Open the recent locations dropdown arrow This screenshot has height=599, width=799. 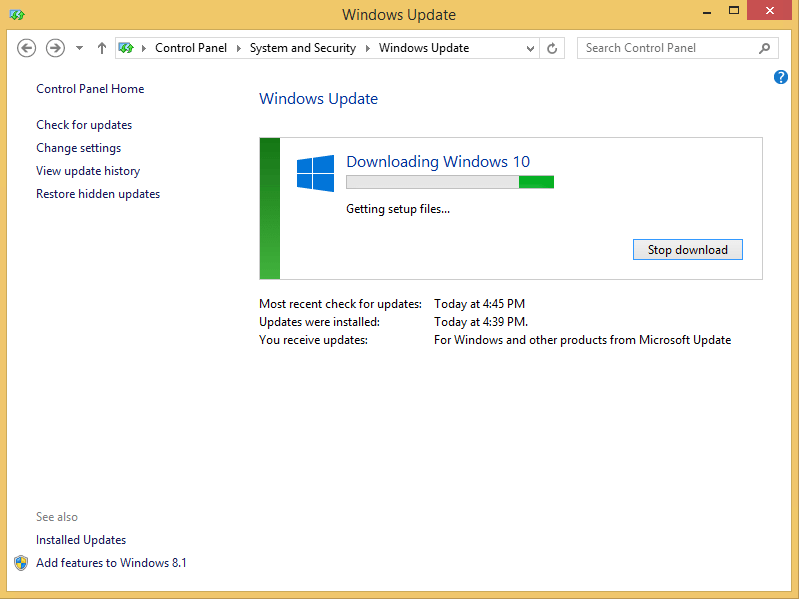(79, 48)
